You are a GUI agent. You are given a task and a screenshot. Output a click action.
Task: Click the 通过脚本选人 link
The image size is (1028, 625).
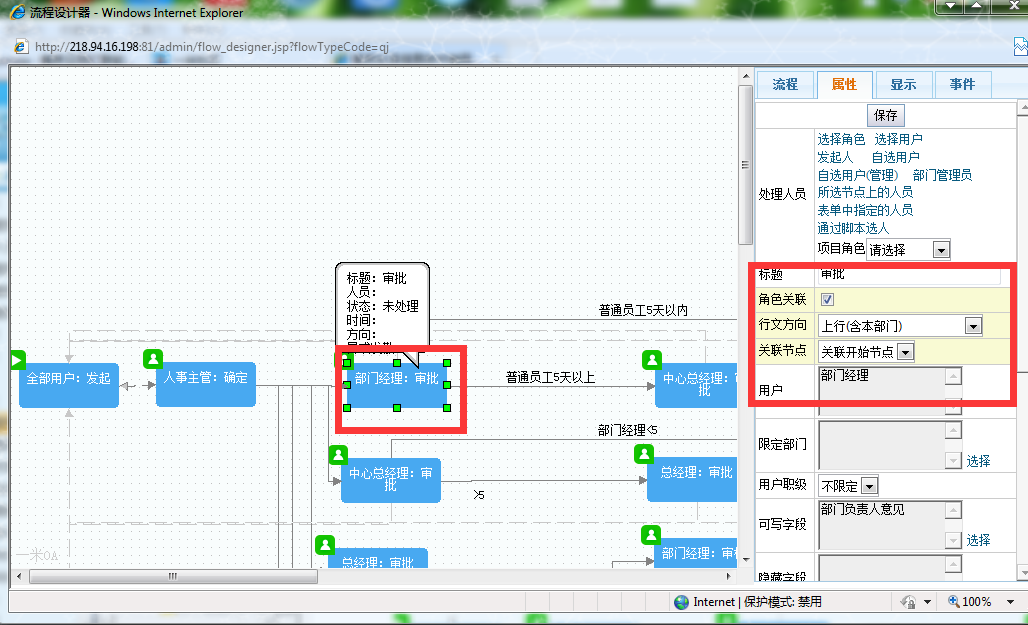click(x=853, y=228)
